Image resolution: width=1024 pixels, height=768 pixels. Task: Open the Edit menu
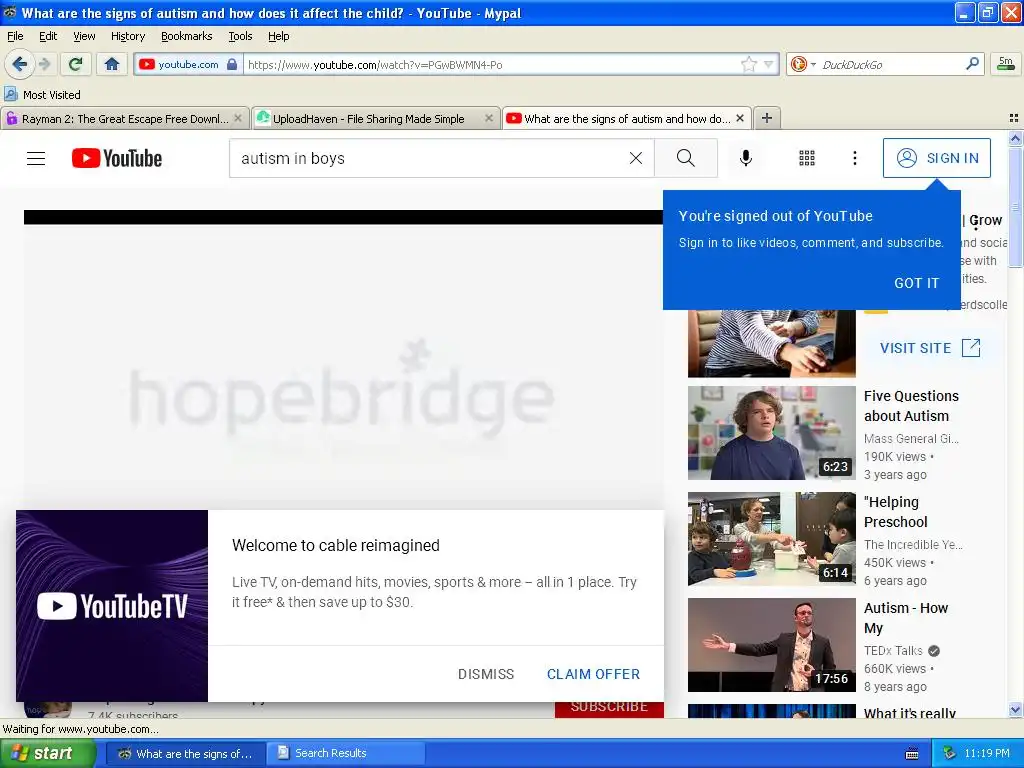click(x=48, y=36)
